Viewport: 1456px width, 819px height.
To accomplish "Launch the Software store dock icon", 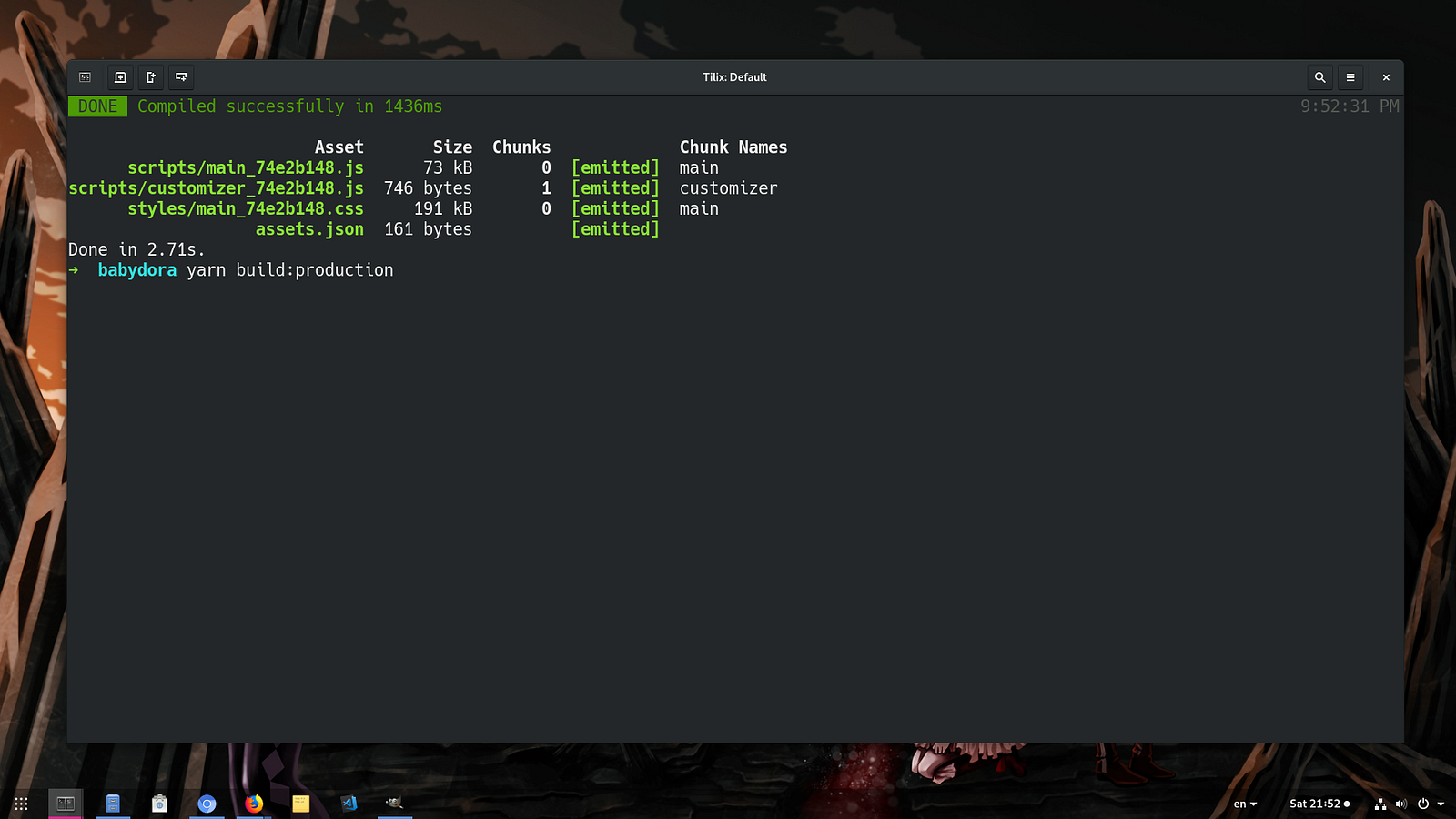I will point(160,804).
